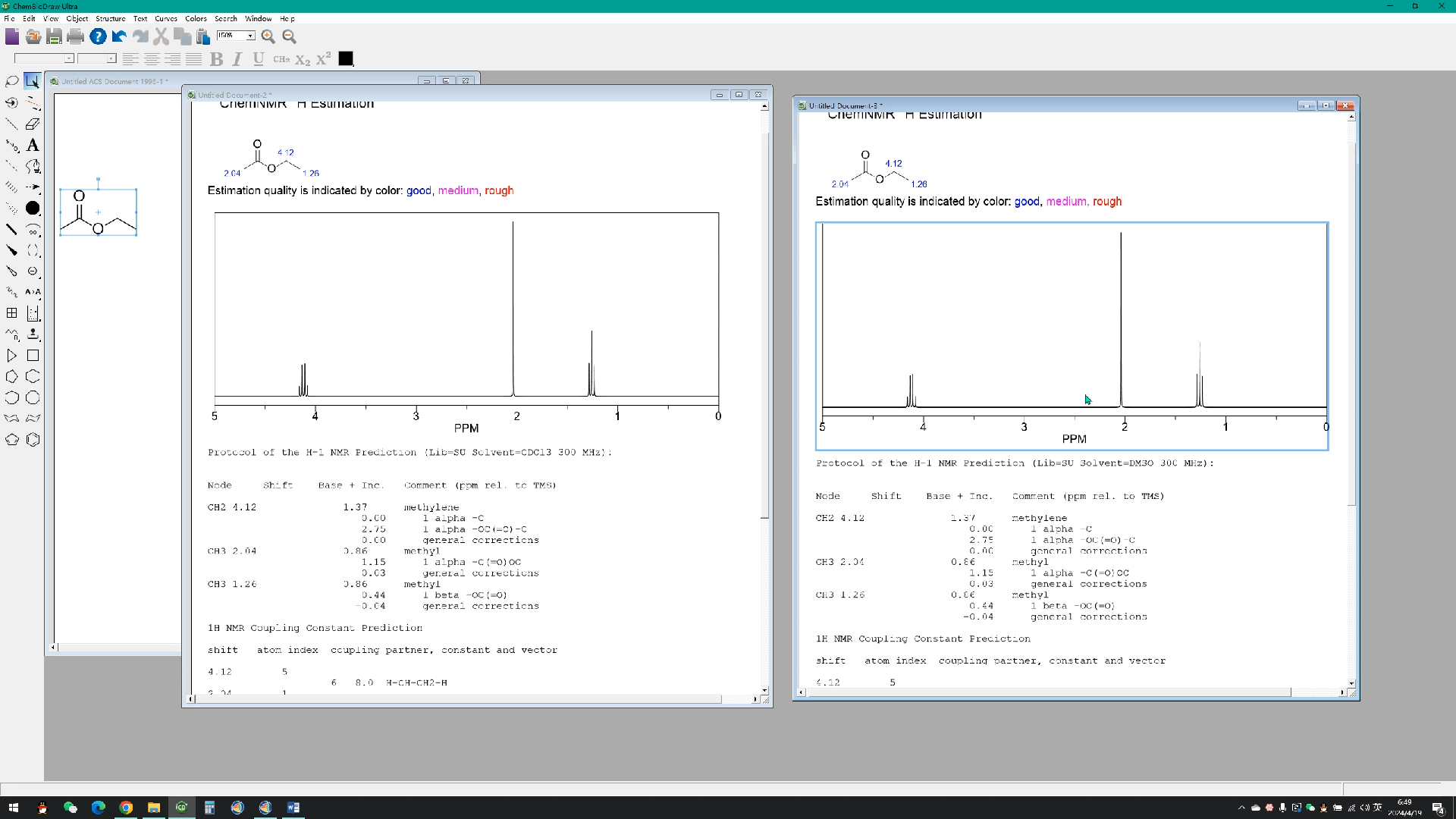Image resolution: width=1456 pixels, height=819 pixels.
Task: Select the Cyclopropane ring tool
Action: [x=11, y=356]
